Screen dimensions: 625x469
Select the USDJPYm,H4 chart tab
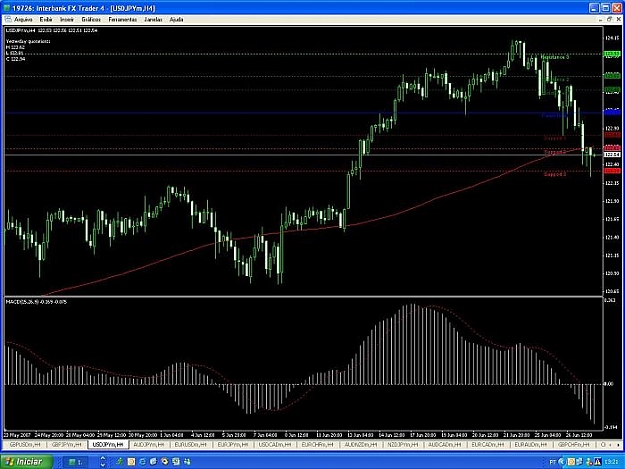(x=108, y=444)
